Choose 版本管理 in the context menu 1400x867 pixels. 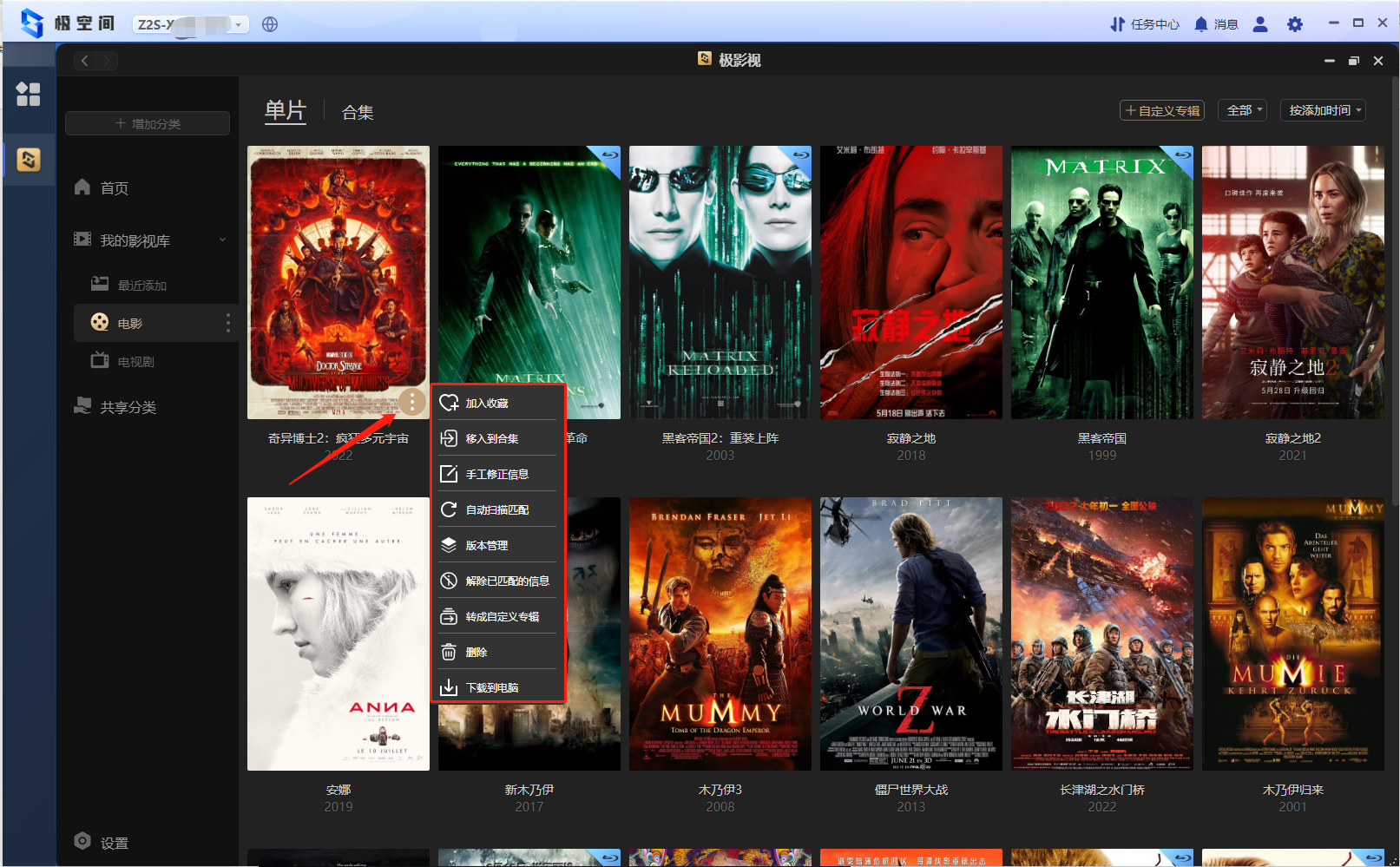point(487,545)
